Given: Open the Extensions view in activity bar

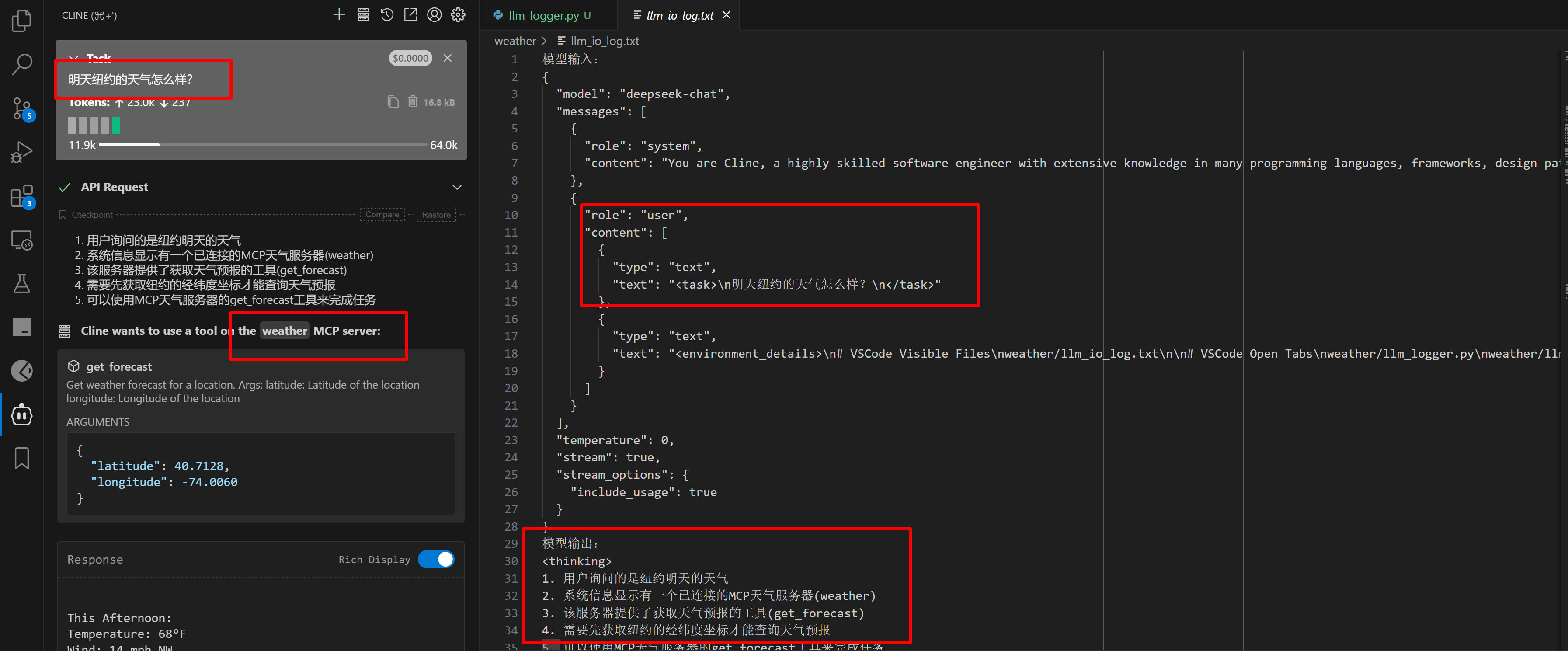Looking at the screenshot, I should pos(23,197).
